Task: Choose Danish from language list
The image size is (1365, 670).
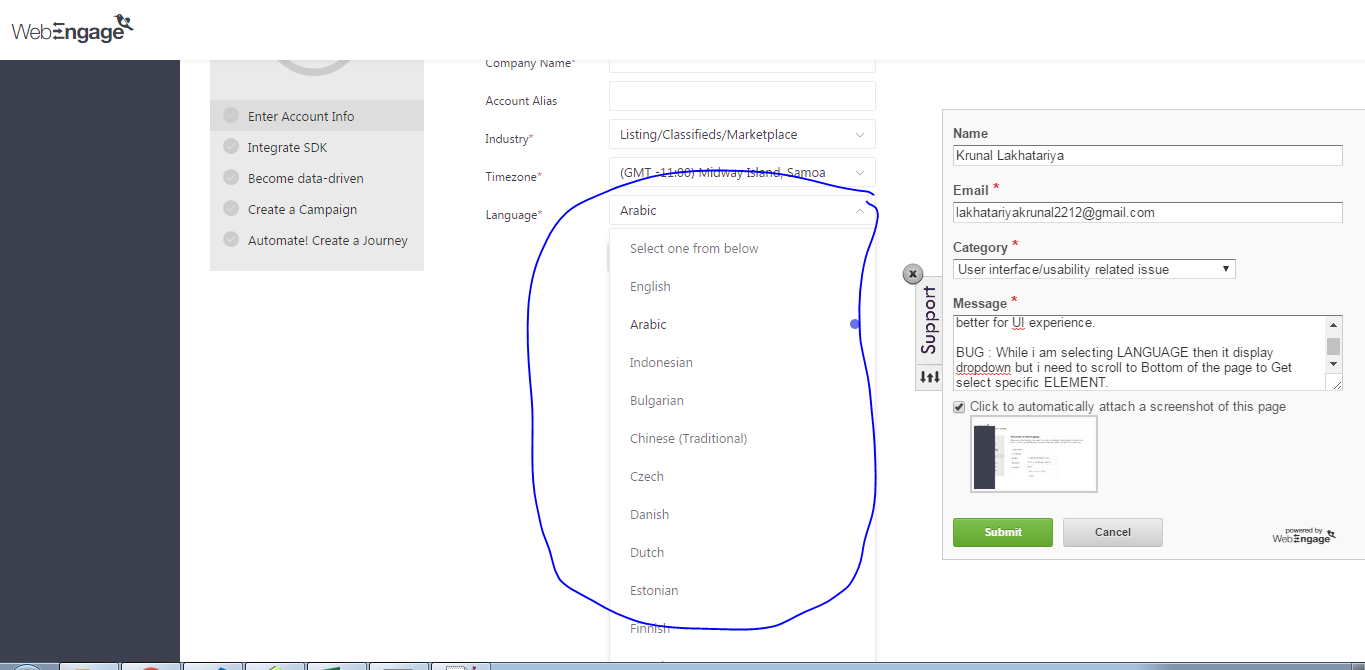Action: [742, 514]
